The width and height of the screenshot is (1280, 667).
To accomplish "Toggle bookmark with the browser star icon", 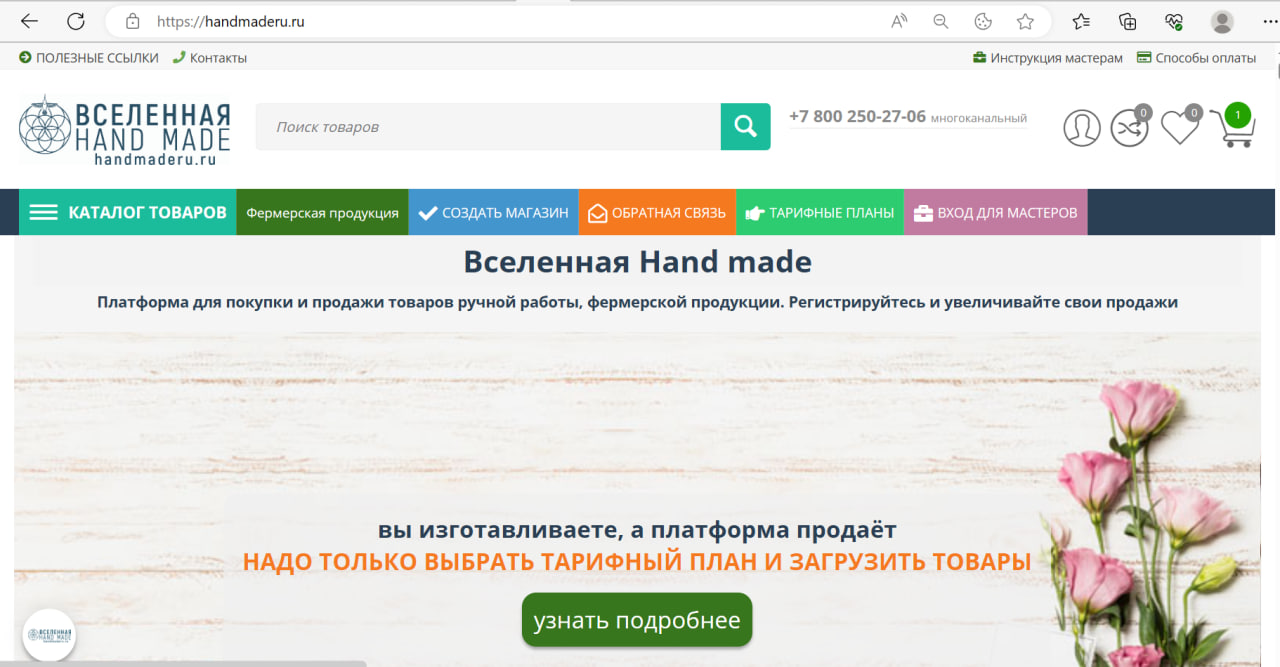I will (1026, 21).
